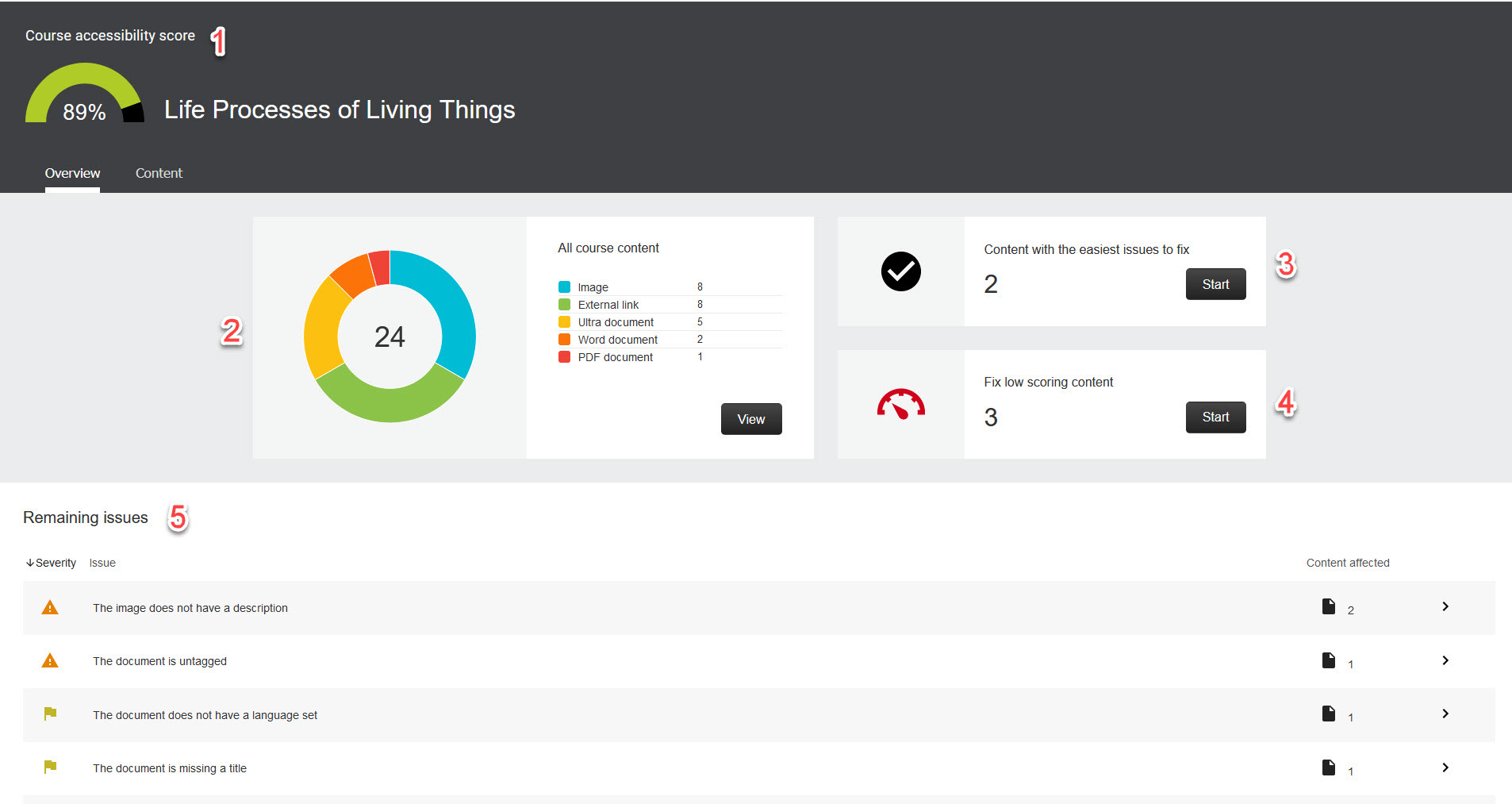
Task: Expand the image description issue row
Action: (1445, 606)
